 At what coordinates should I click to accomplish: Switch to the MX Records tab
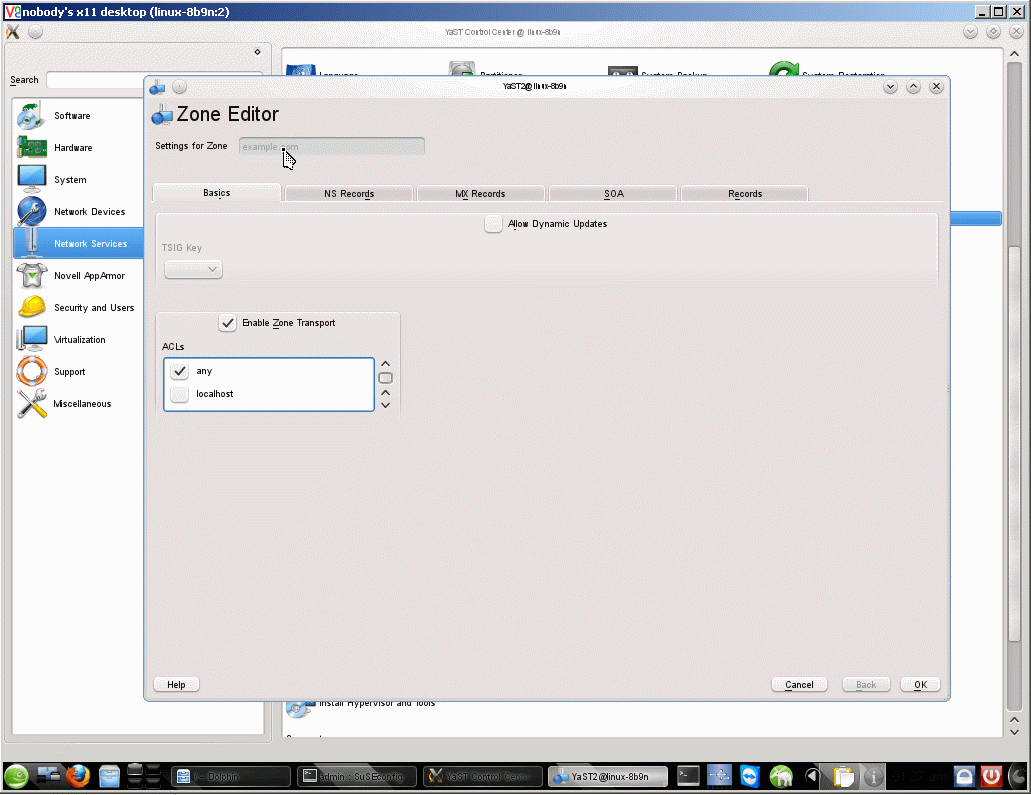pyautogui.click(x=480, y=193)
